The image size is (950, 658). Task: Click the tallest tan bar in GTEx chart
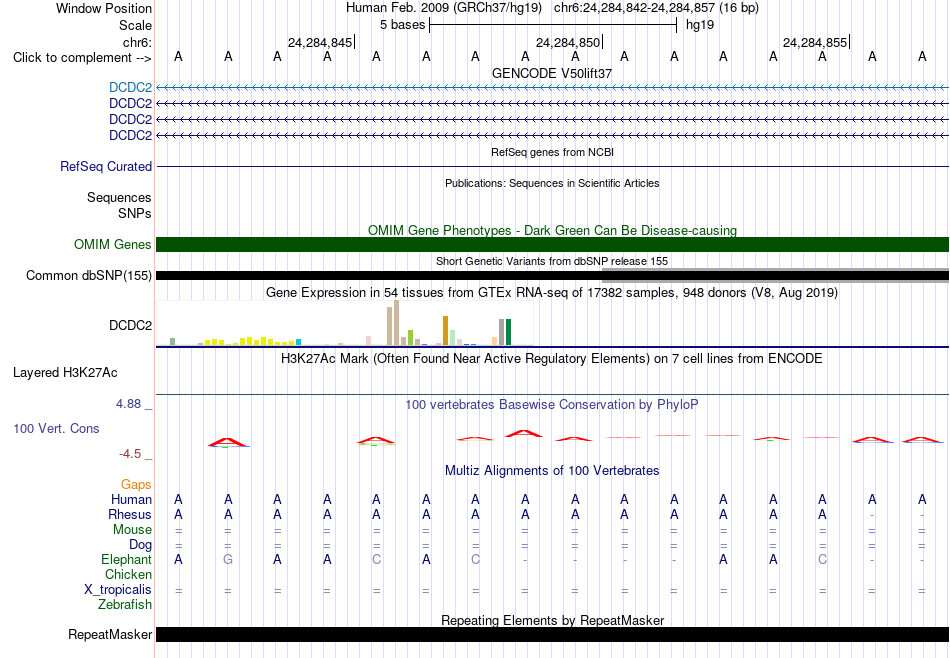(396, 323)
